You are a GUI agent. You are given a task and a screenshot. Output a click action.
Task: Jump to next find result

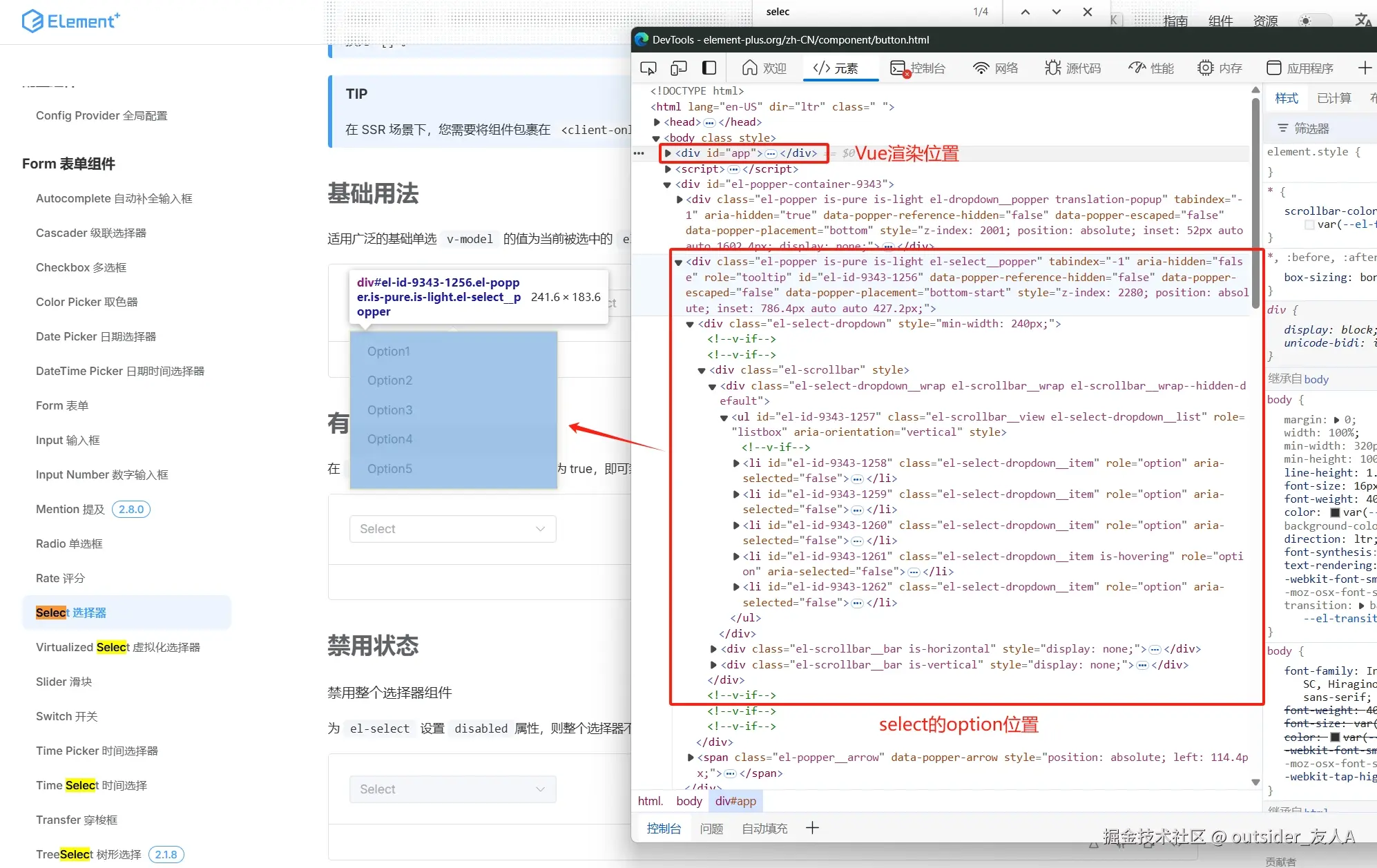[1057, 12]
